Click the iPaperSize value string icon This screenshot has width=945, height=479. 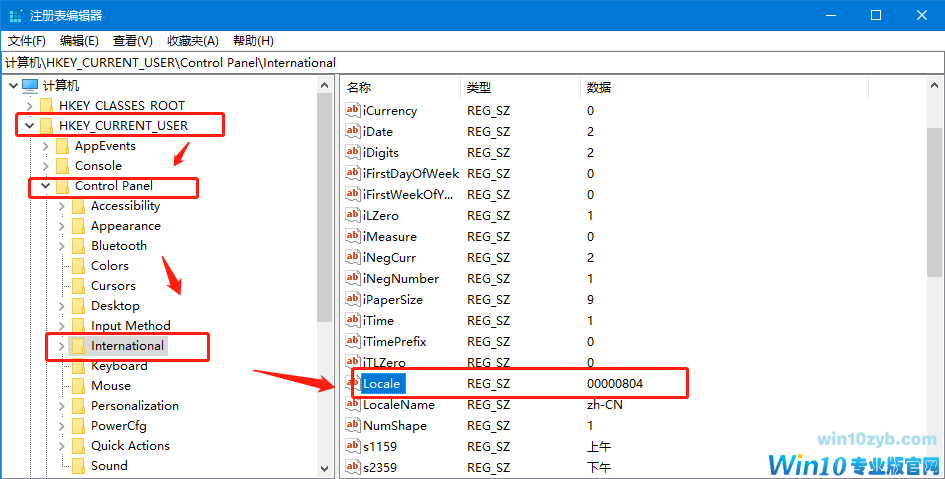[x=352, y=300]
